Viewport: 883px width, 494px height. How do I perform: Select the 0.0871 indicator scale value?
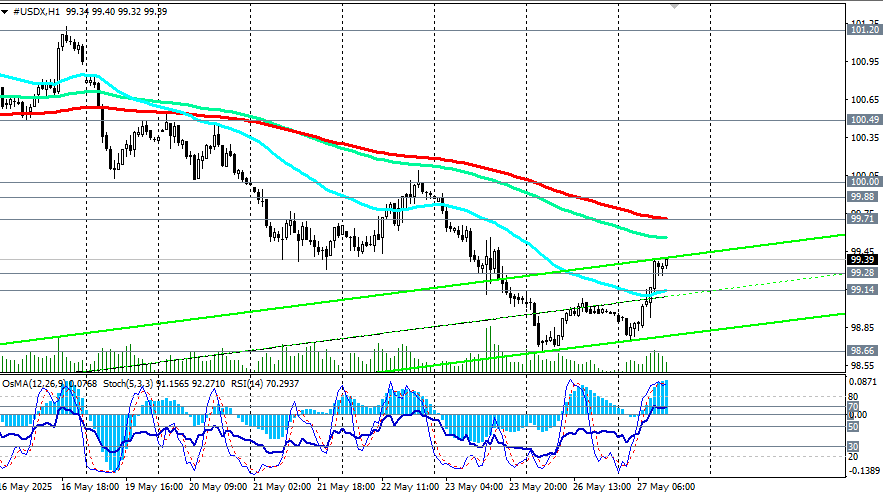(x=863, y=382)
